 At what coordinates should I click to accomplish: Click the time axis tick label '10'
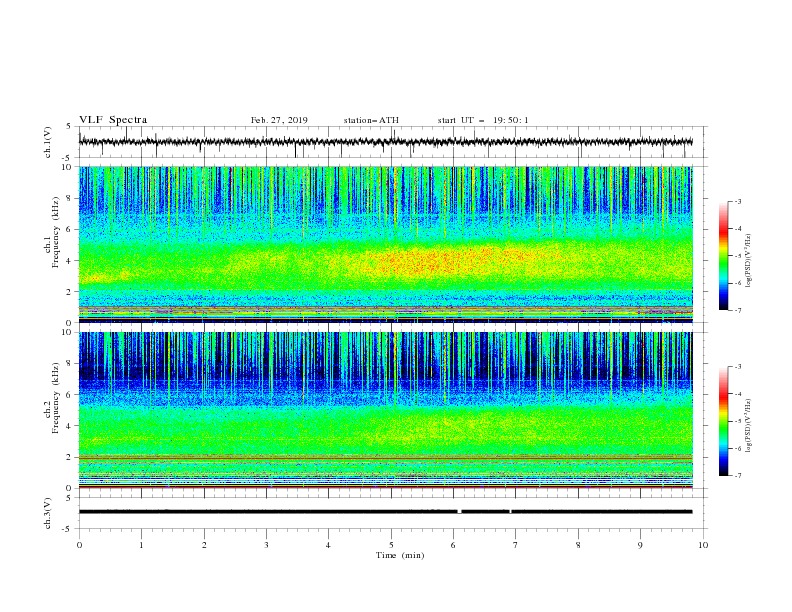[703, 545]
